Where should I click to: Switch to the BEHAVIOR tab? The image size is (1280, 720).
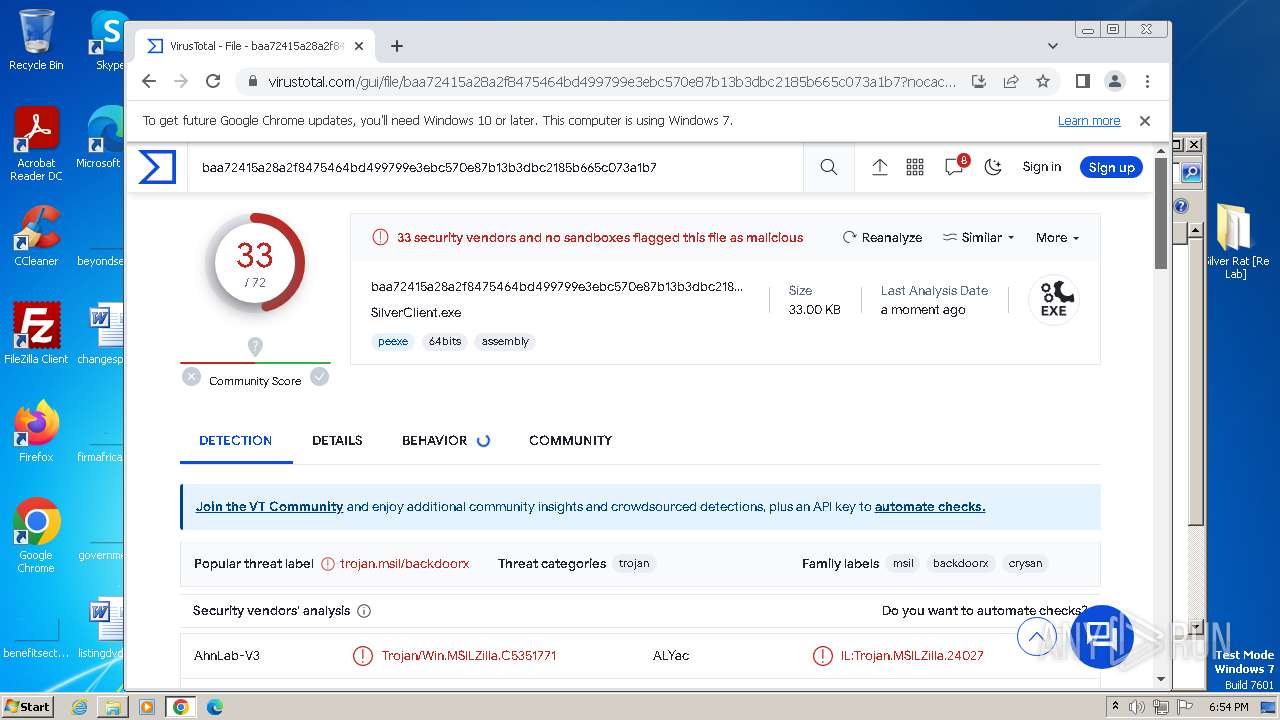point(435,440)
